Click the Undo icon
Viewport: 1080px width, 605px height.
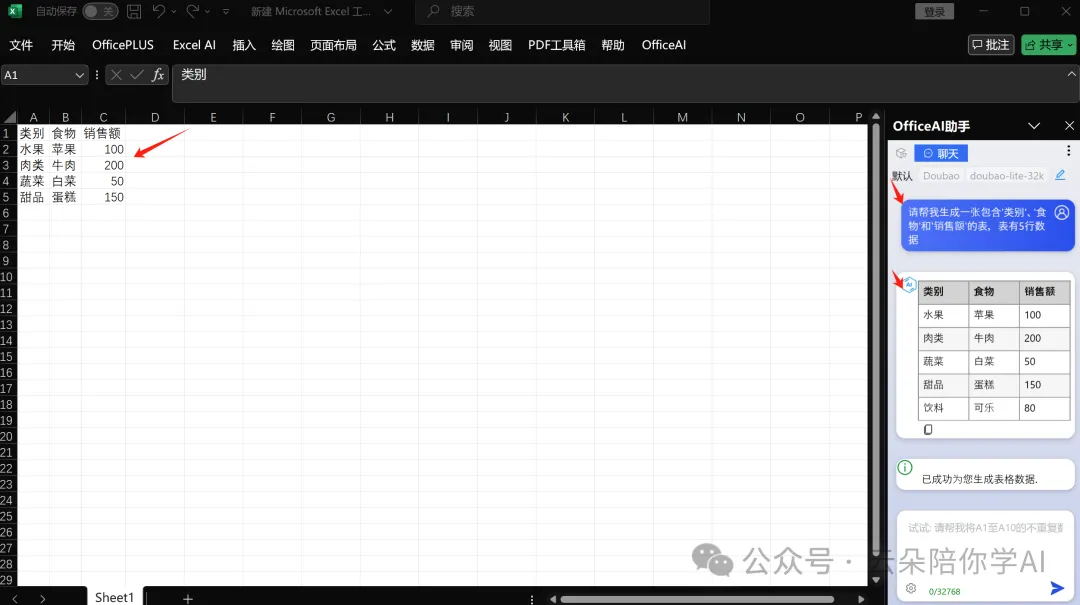click(x=158, y=10)
